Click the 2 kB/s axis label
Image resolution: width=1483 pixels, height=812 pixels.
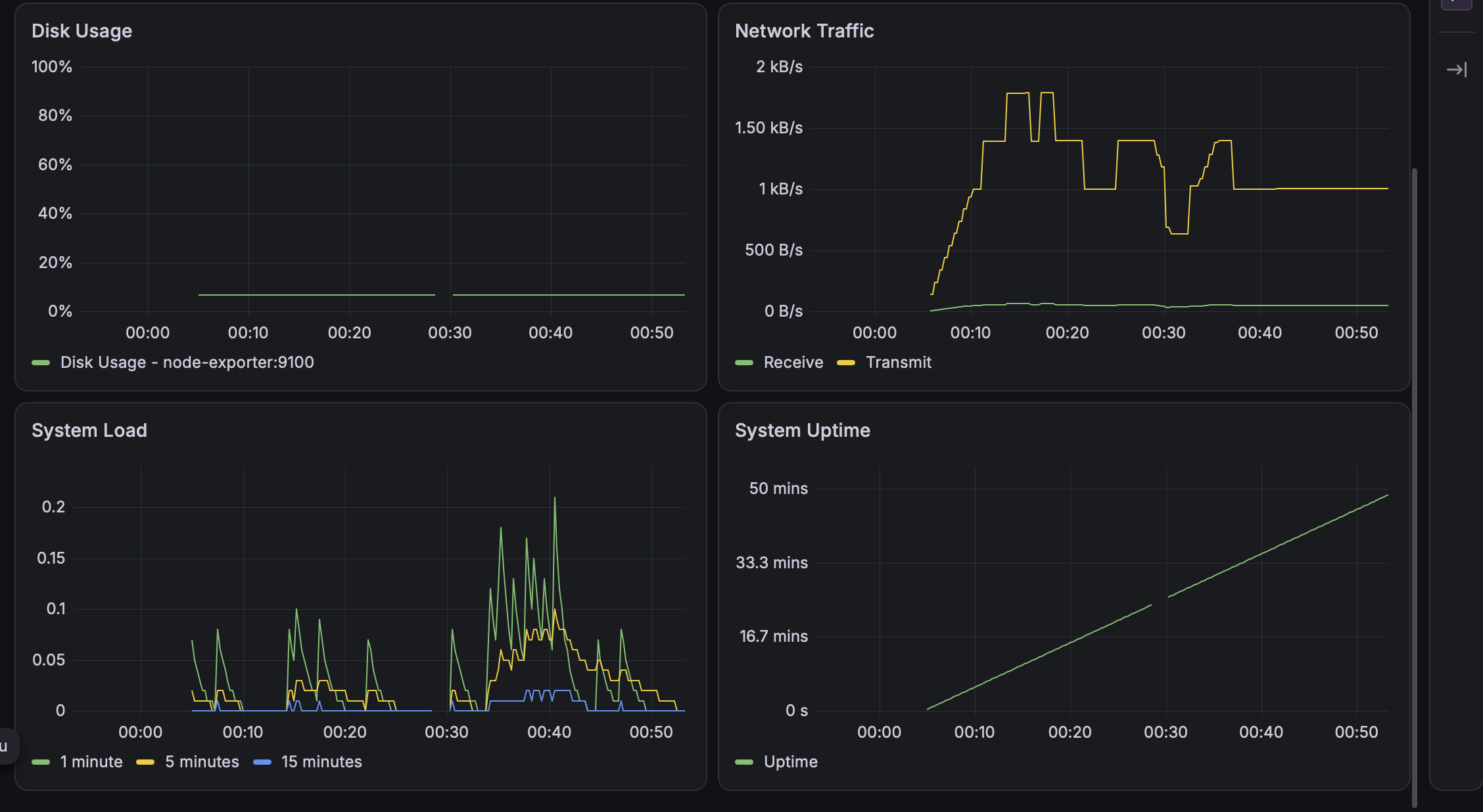point(779,66)
